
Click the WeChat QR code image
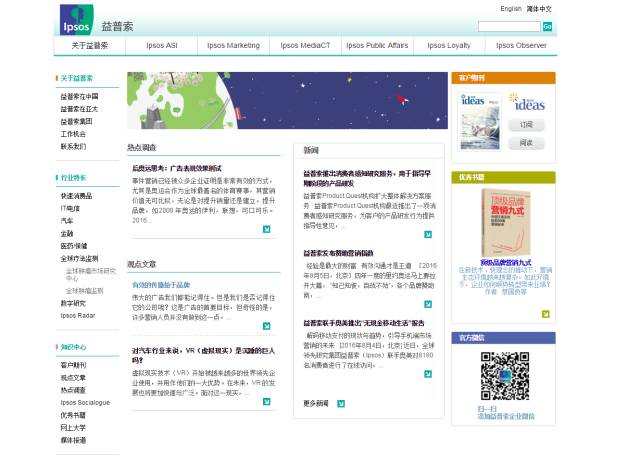tap(505, 376)
